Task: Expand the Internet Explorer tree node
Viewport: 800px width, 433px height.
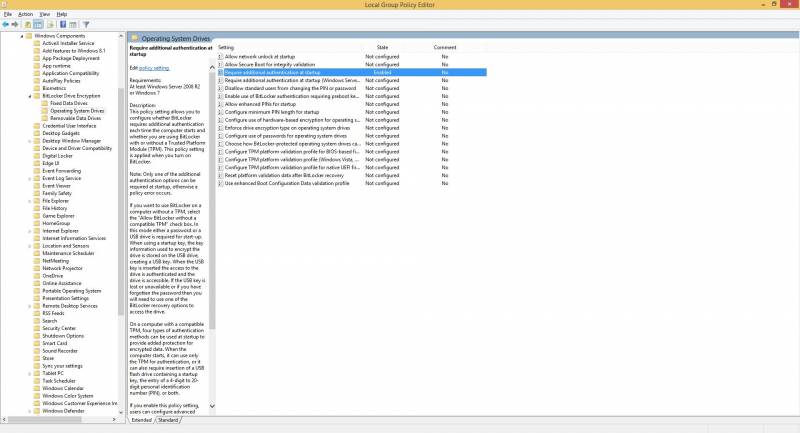Action: (x=30, y=230)
